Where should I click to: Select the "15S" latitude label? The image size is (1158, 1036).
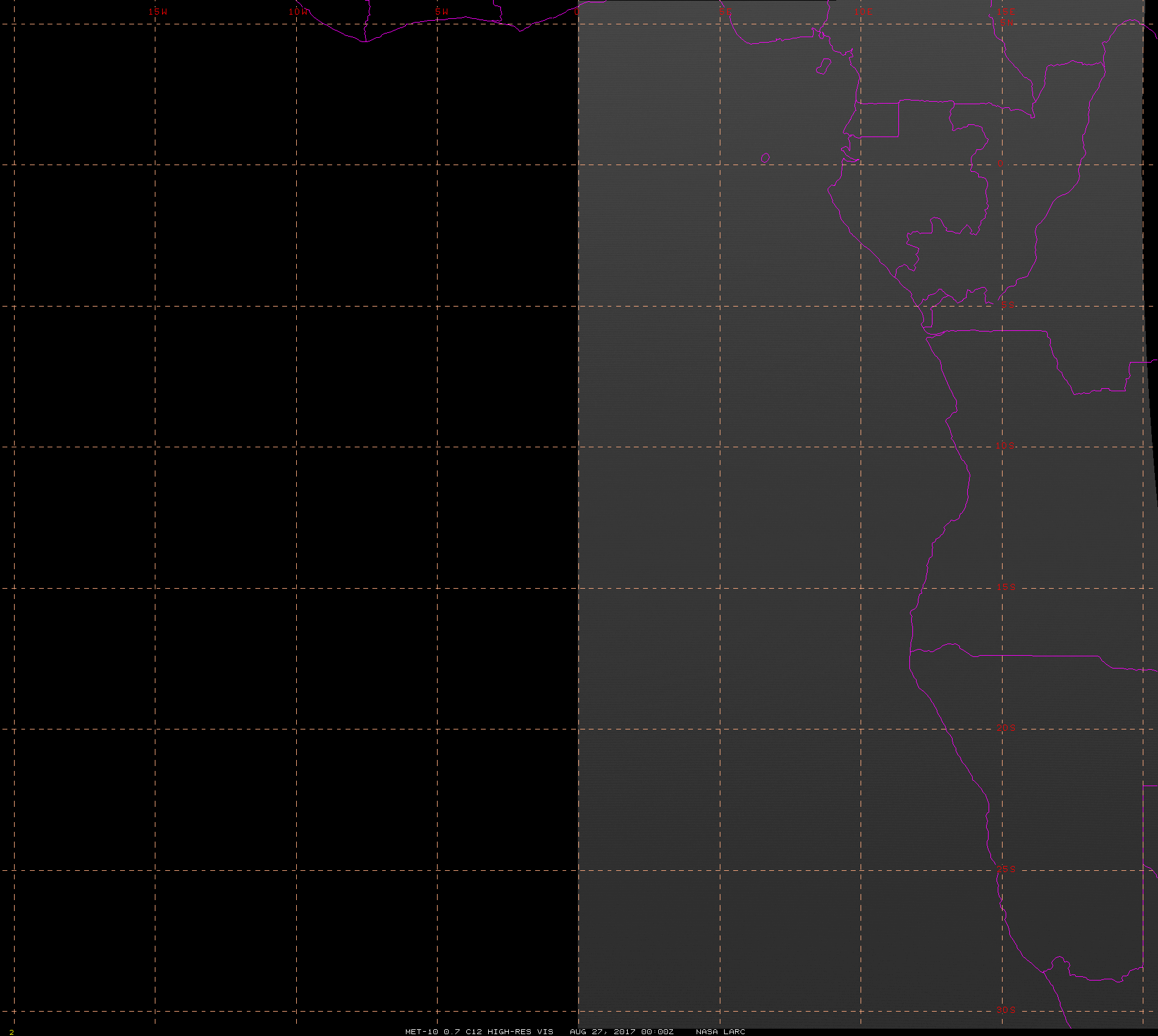click(1006, 587)
